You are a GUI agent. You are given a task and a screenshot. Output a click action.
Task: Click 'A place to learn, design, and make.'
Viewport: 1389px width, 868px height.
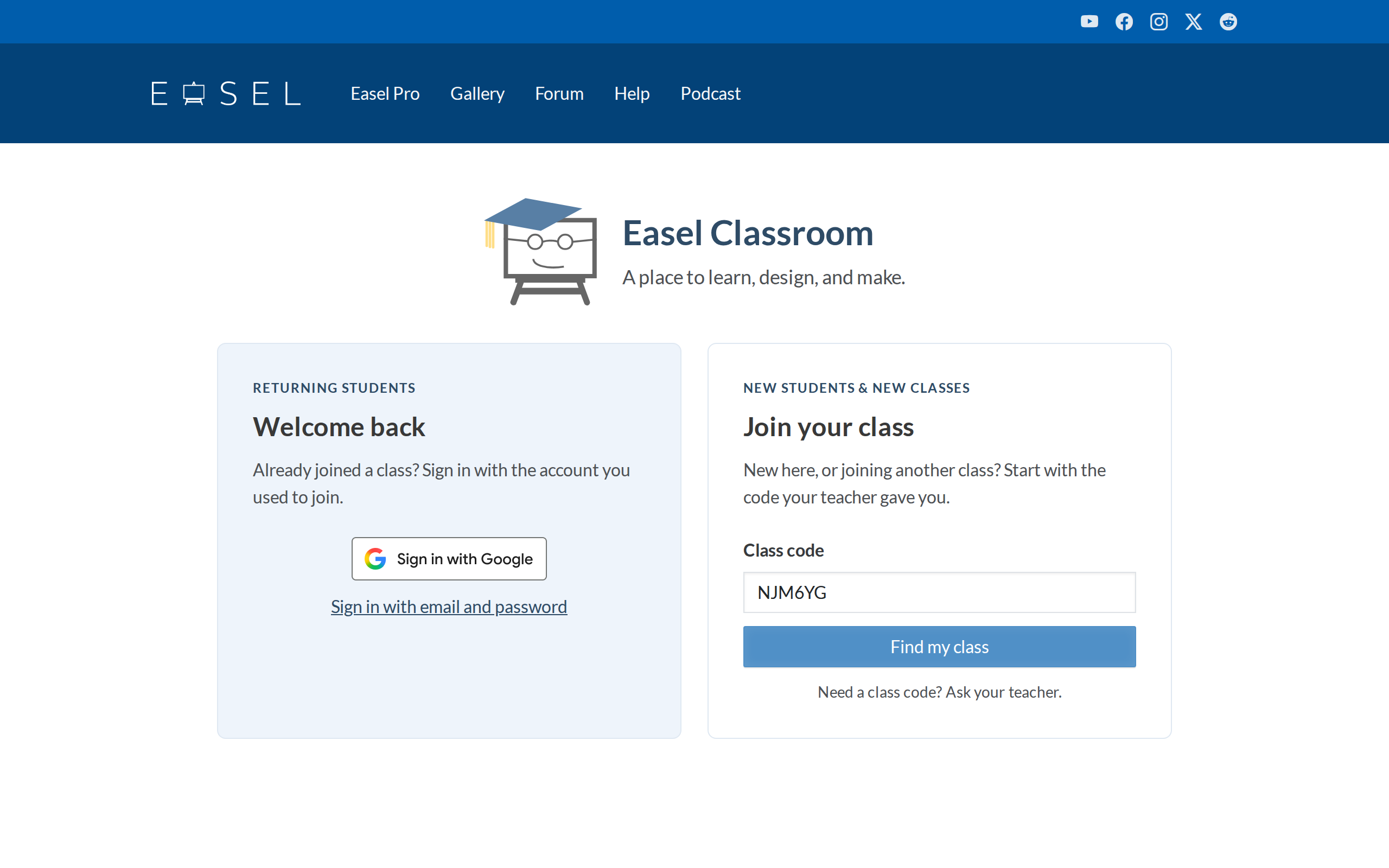pyautogui.click(x=763, y=278)
